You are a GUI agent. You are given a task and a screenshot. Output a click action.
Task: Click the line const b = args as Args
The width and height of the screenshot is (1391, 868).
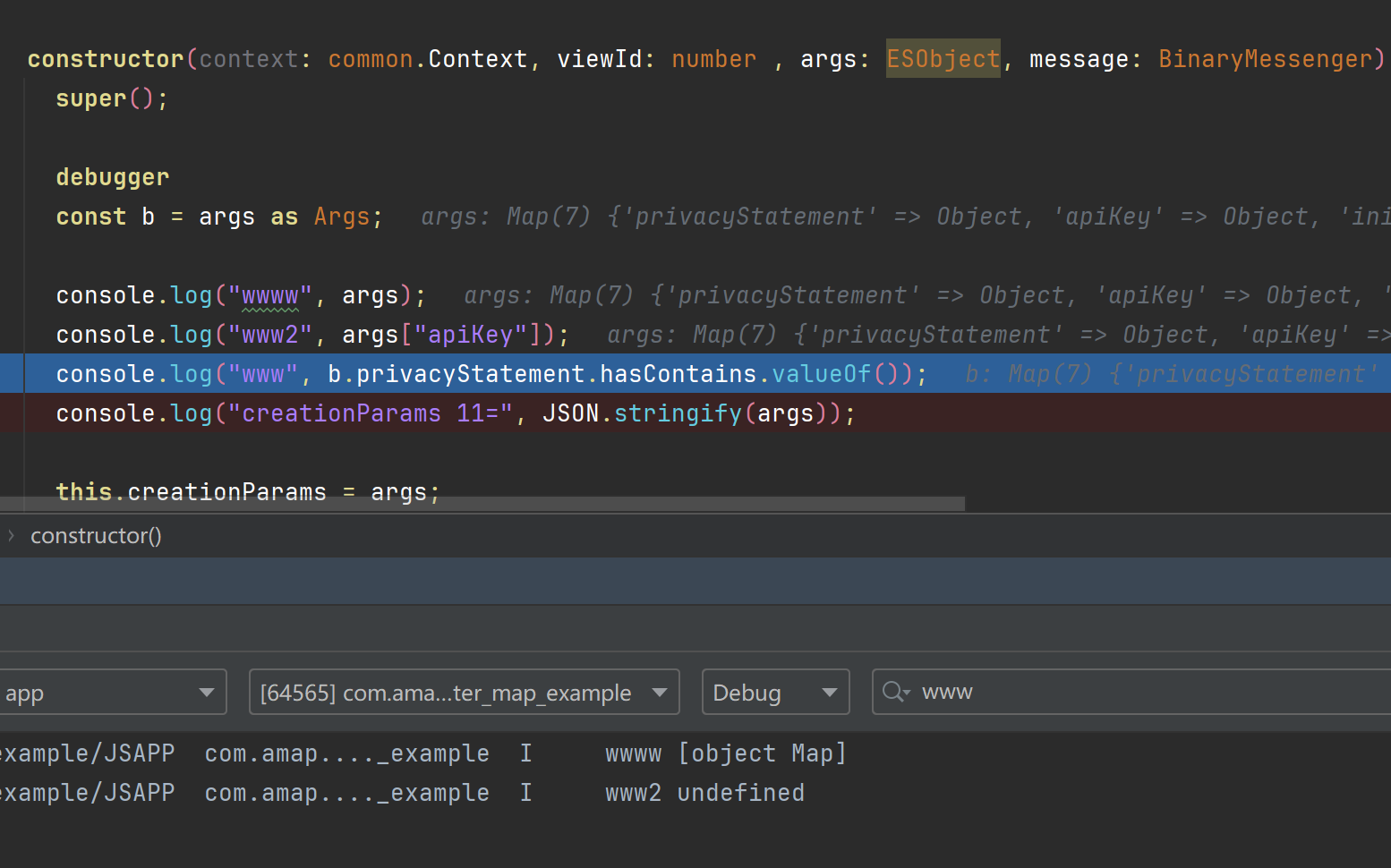pyautogui.click(x=219, y=217)
